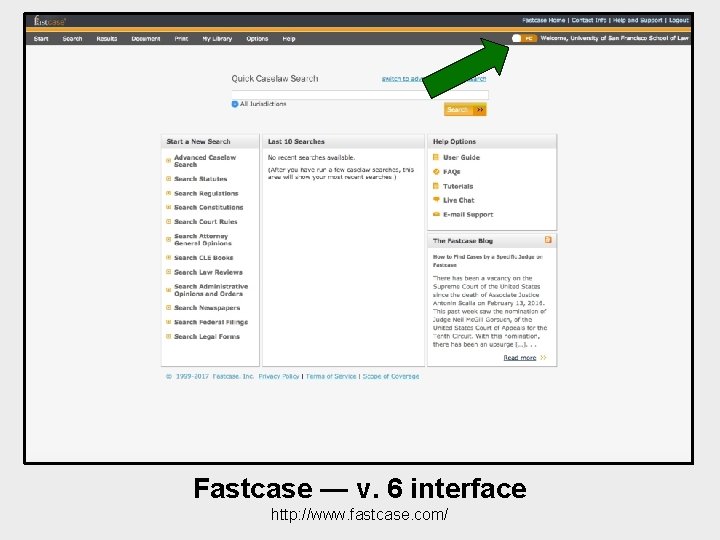The image size is (720, 540).
Task: Open the Search Legal Forms link
Action: coord(207,336)
